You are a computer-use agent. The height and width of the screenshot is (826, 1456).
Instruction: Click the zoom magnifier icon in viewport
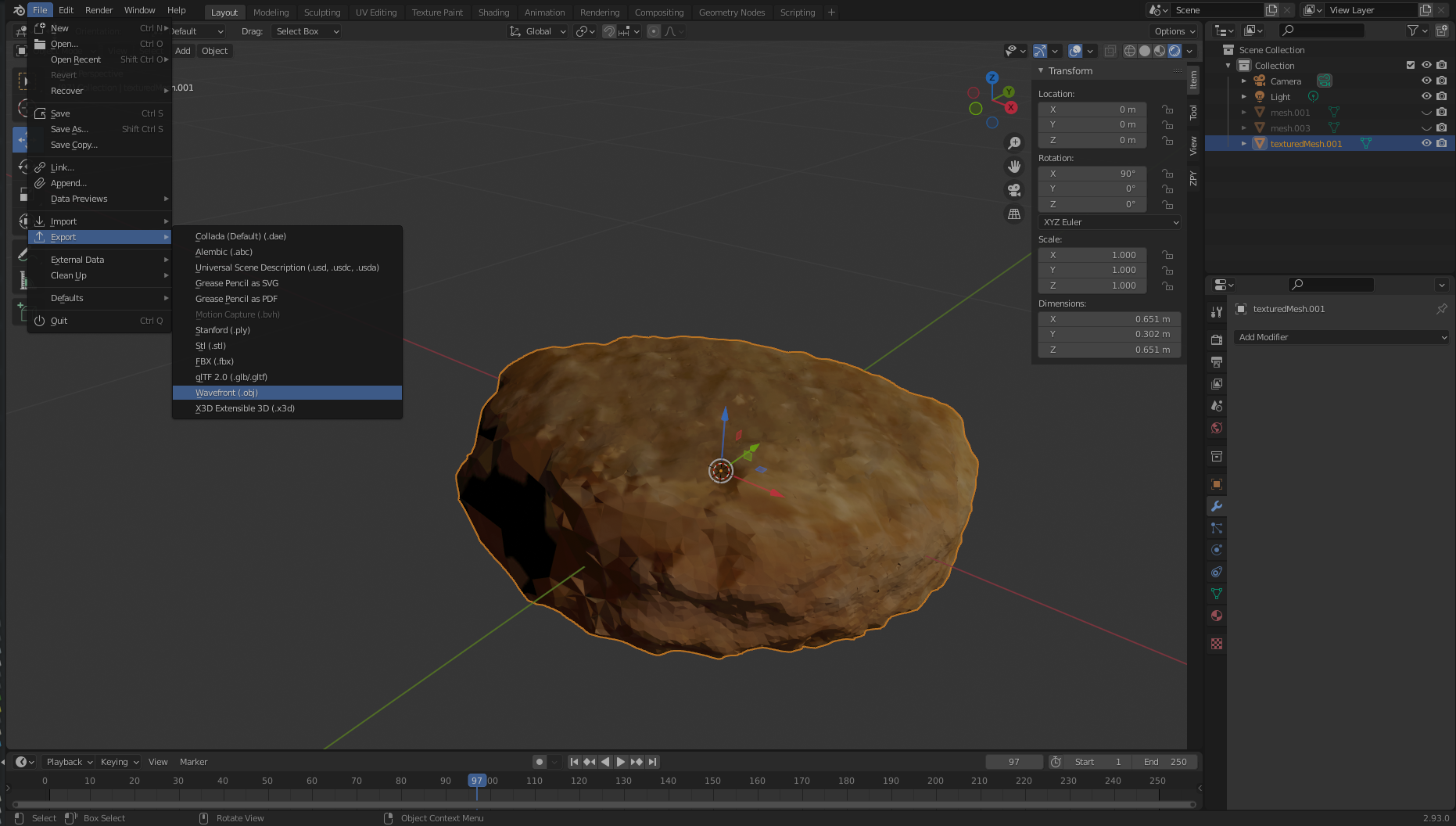1014,143
